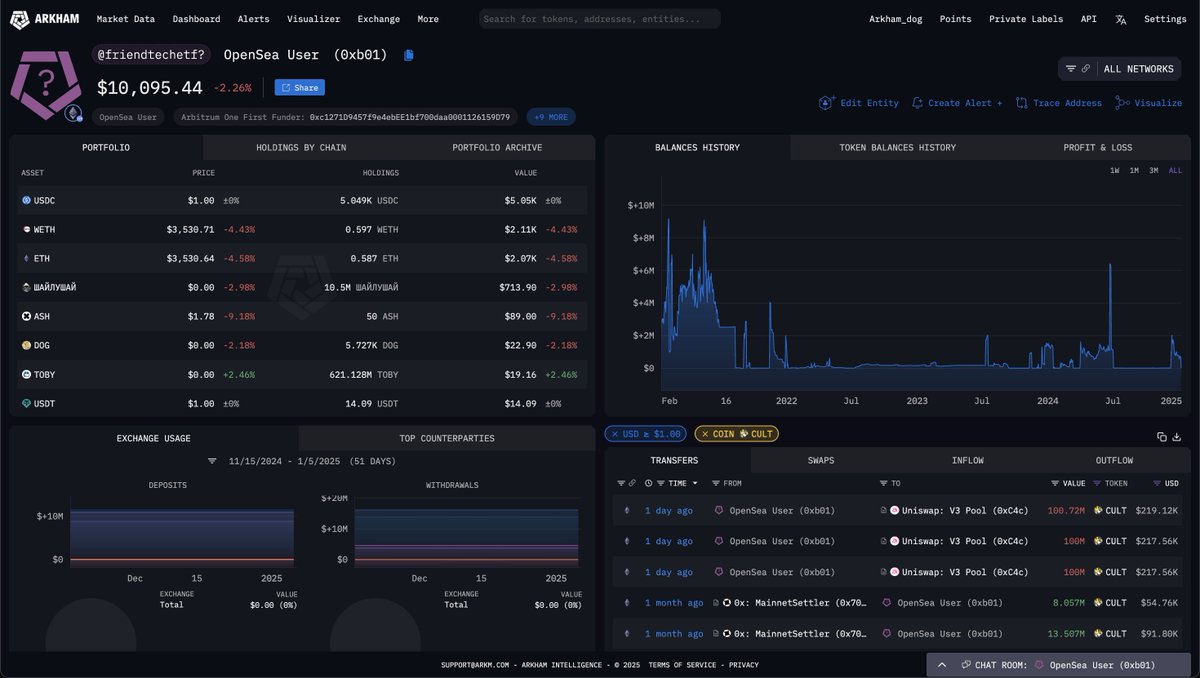Expand the +9 MORE tags

551,117
